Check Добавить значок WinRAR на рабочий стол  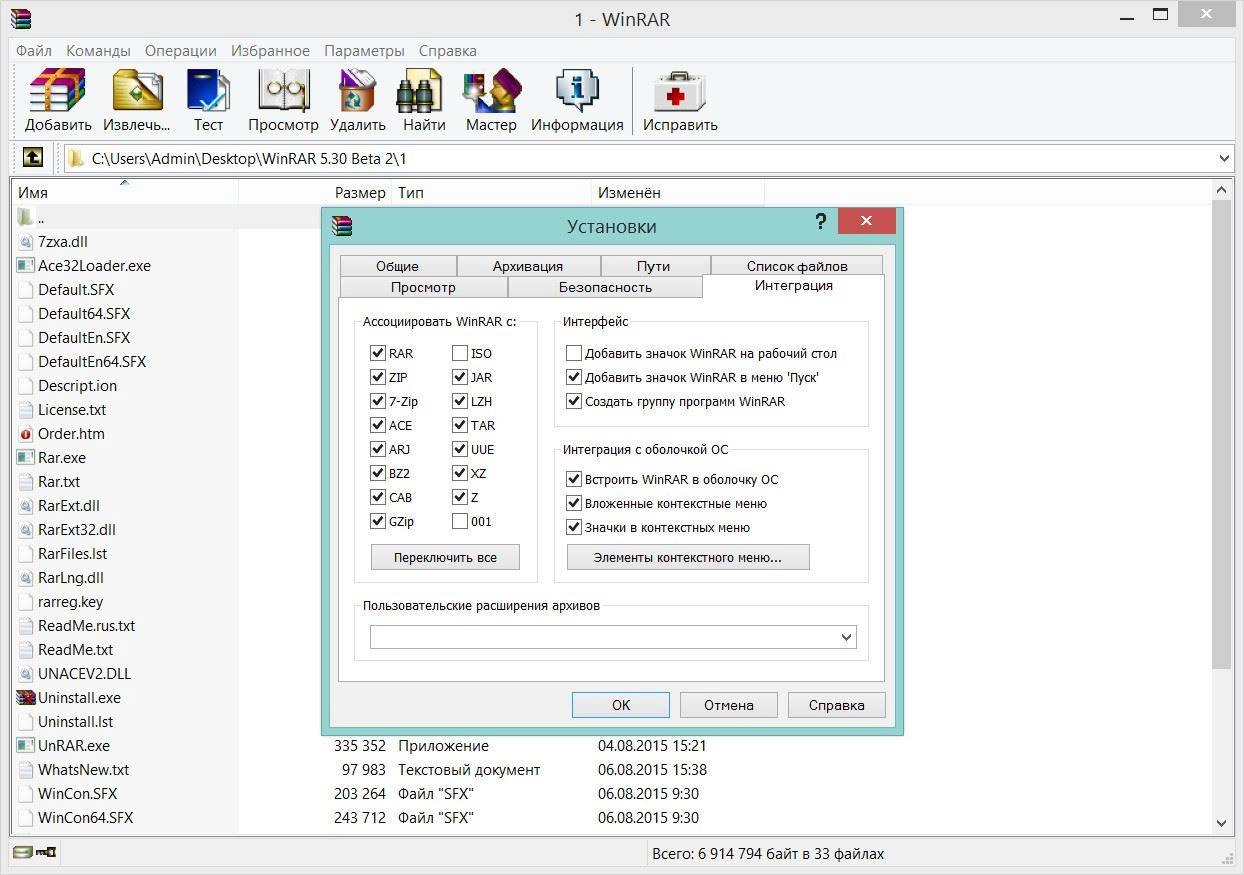(x=574, y=353)
